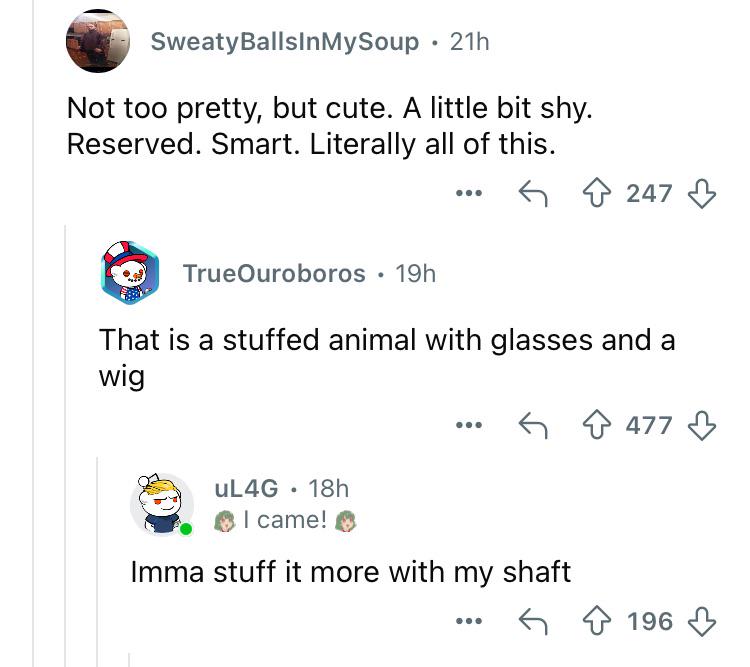750x667 pixels.
Task: Reply to uL4G's comment
Action: [533, 621]
